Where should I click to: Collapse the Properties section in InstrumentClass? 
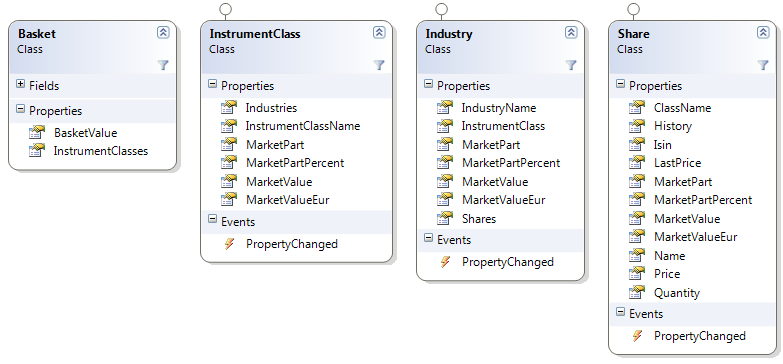(x=212, y=84)
